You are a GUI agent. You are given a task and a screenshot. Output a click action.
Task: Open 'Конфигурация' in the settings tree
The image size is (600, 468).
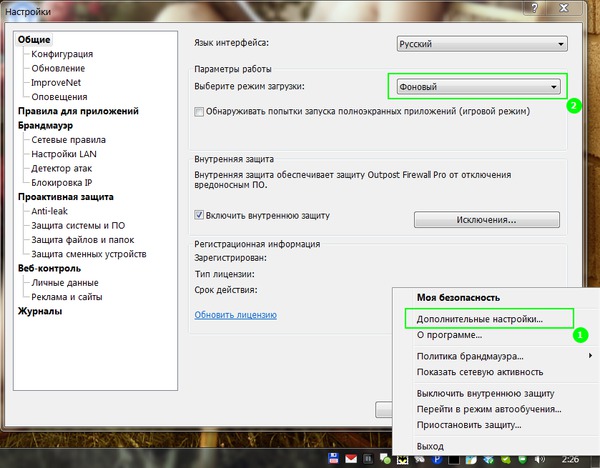click(62, 54)
